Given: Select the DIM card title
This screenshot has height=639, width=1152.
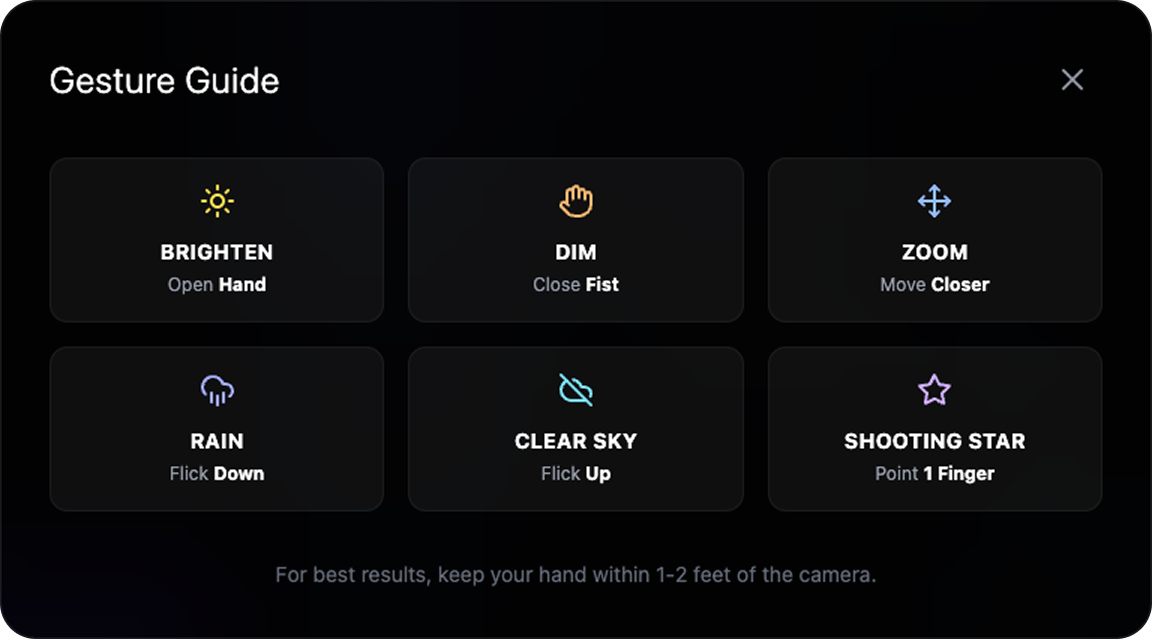Looking at the screenshot, I should pos(576,252).
